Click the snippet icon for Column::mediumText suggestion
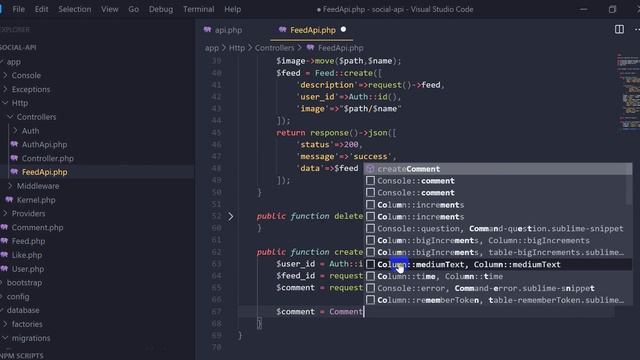The height and width of the screenshot is (360, 640). tap(370, 264)
